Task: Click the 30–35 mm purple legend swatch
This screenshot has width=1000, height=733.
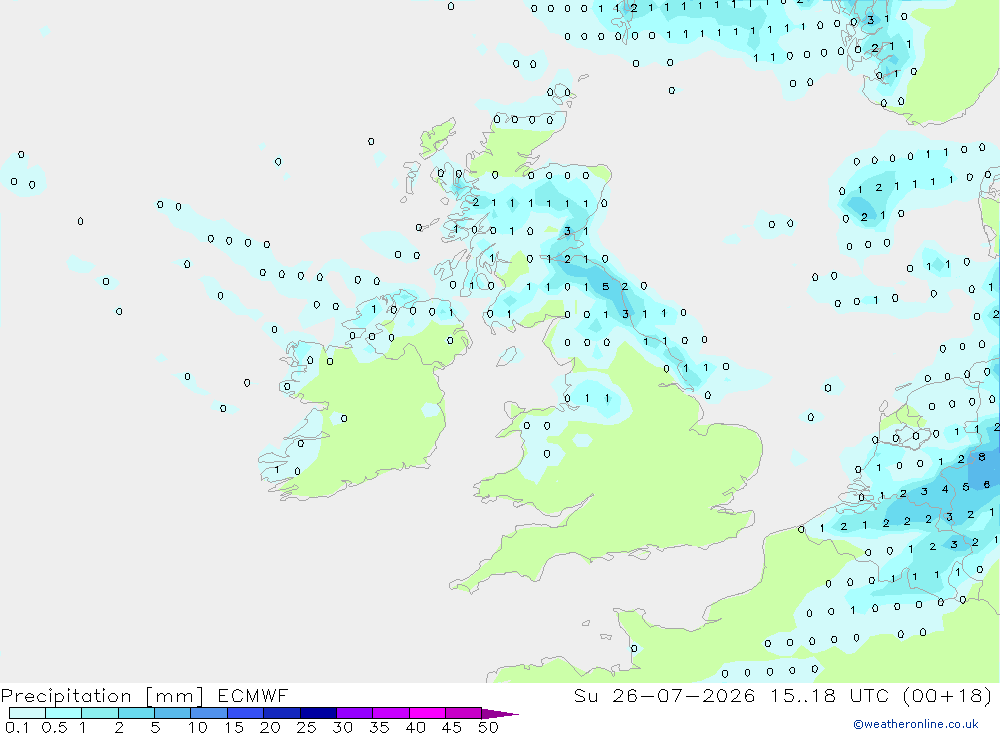Action: pos(354,713)
